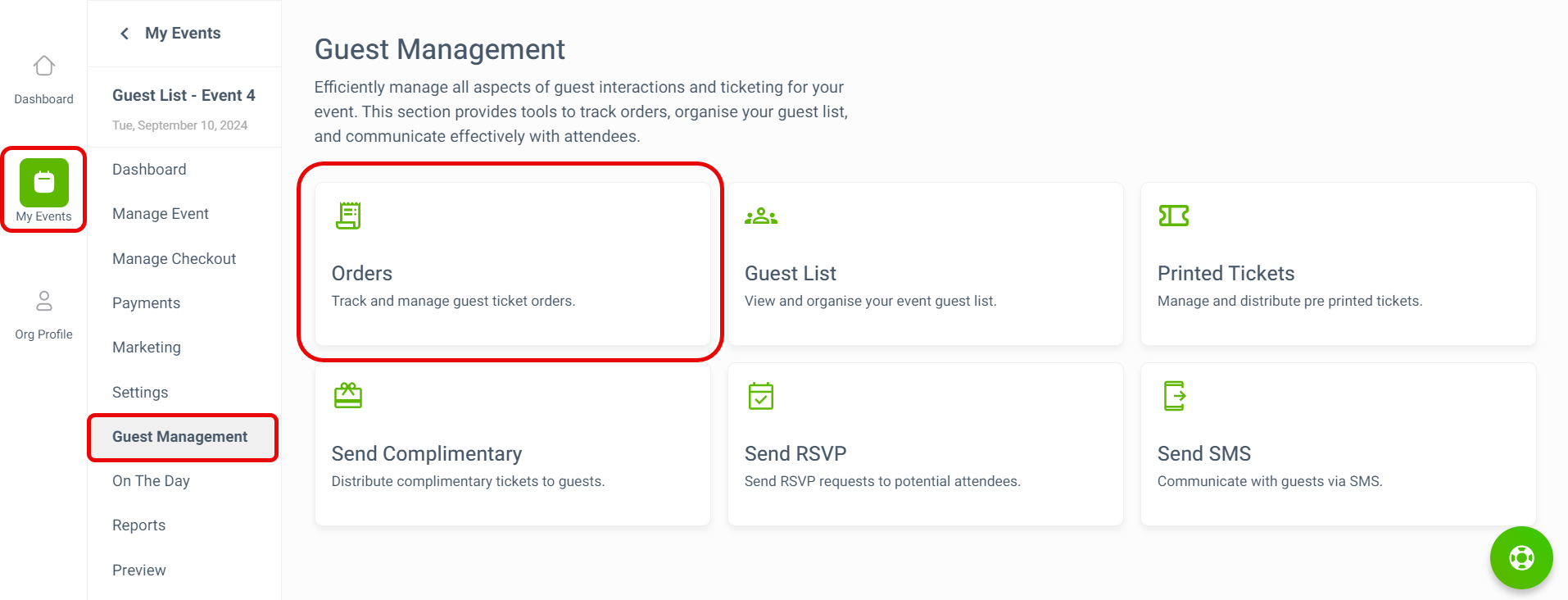Screen dimensions: 1568x600
Task: Open Manage Event in the sidebar
Action: (161, 214)
